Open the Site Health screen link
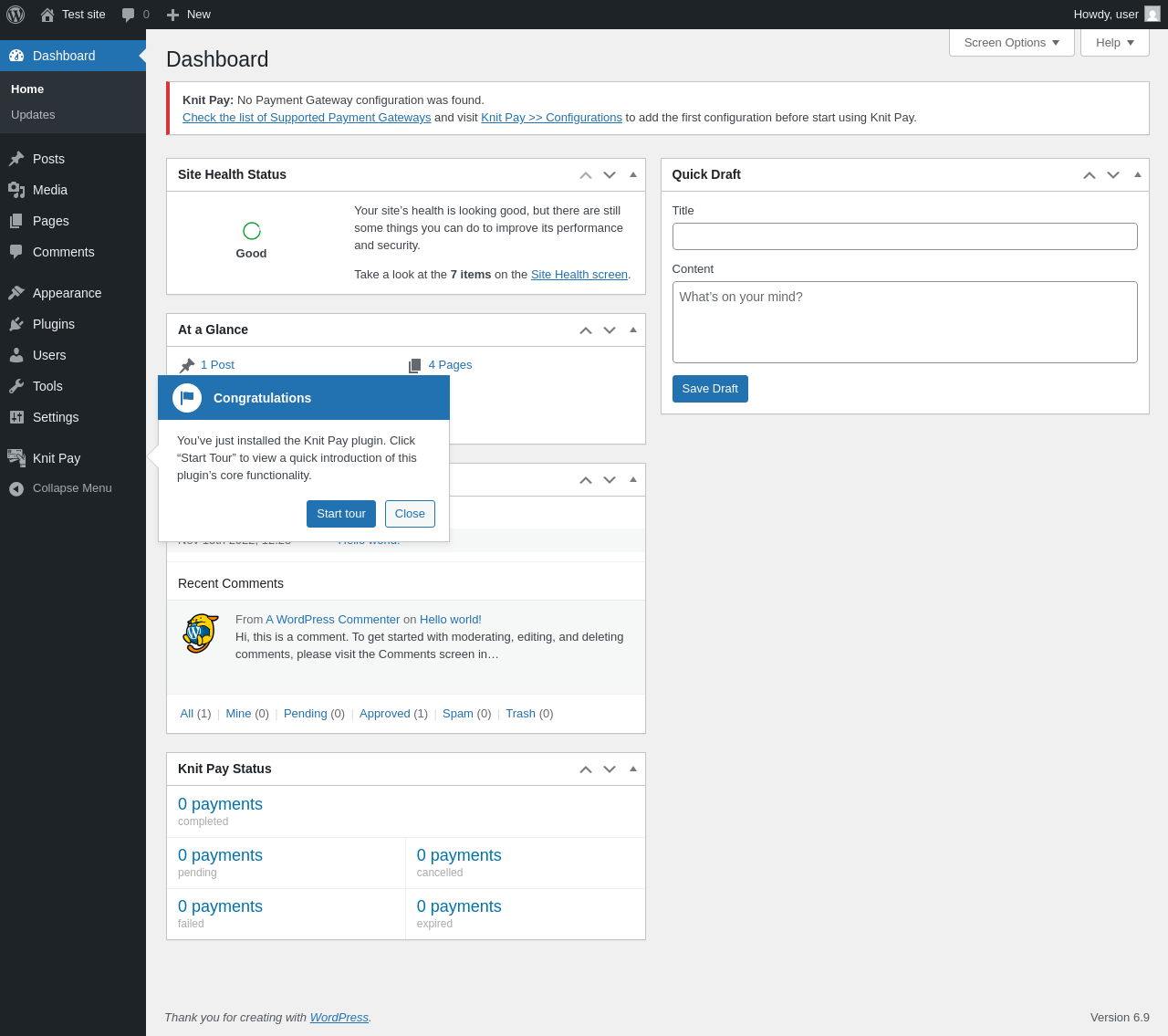This screenshot has height=1036, width=1168. point(579,275)
